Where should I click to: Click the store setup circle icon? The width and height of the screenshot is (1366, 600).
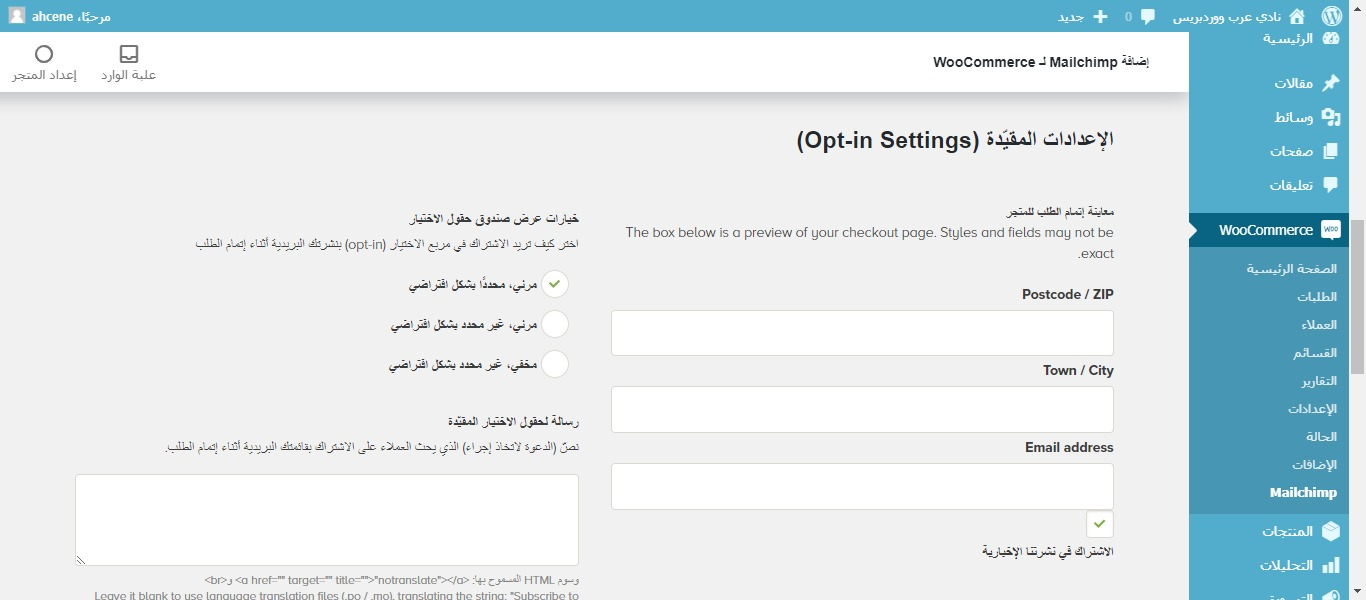click(44, 54)
